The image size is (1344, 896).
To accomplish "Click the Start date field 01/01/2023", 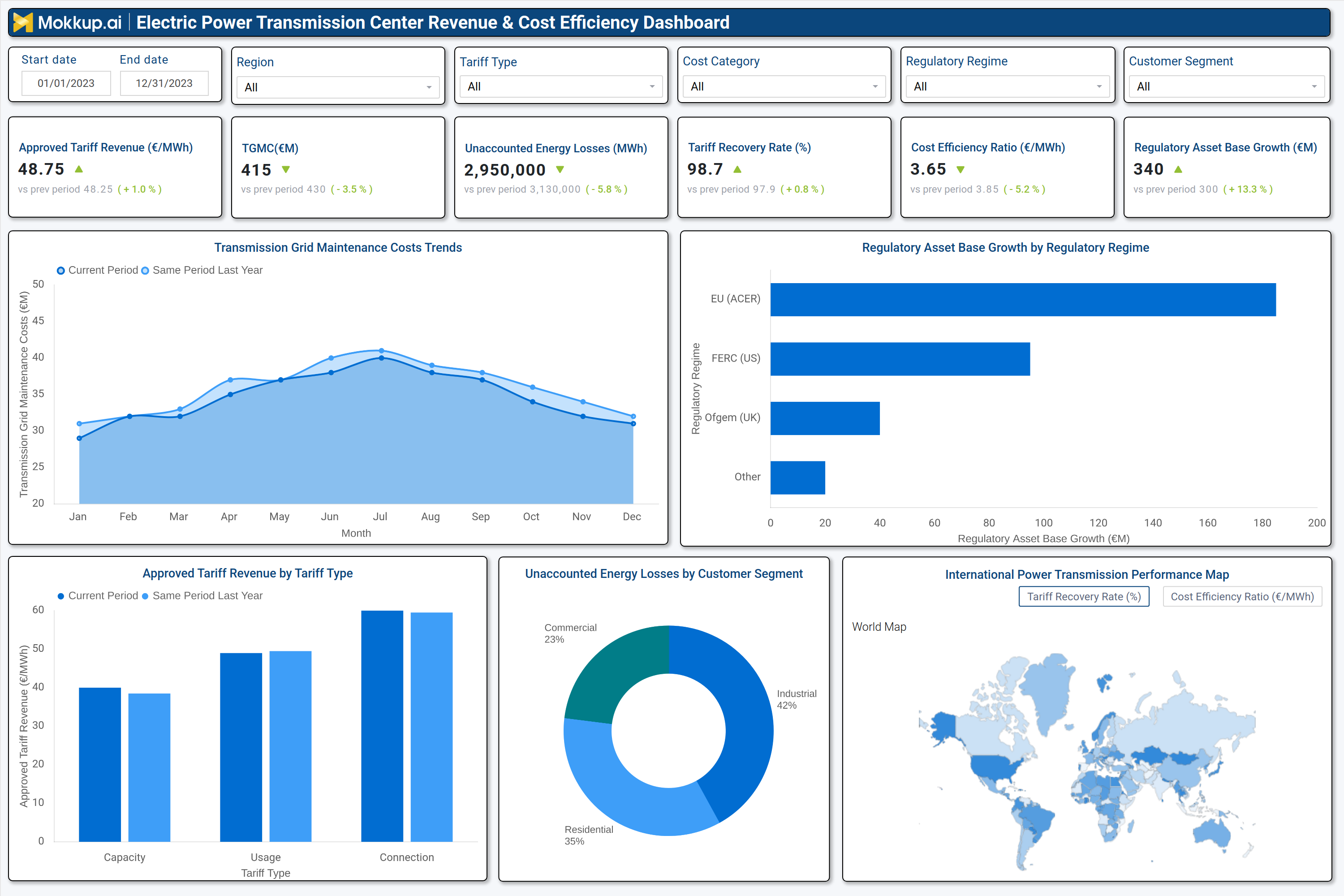I will pos(66,83).
